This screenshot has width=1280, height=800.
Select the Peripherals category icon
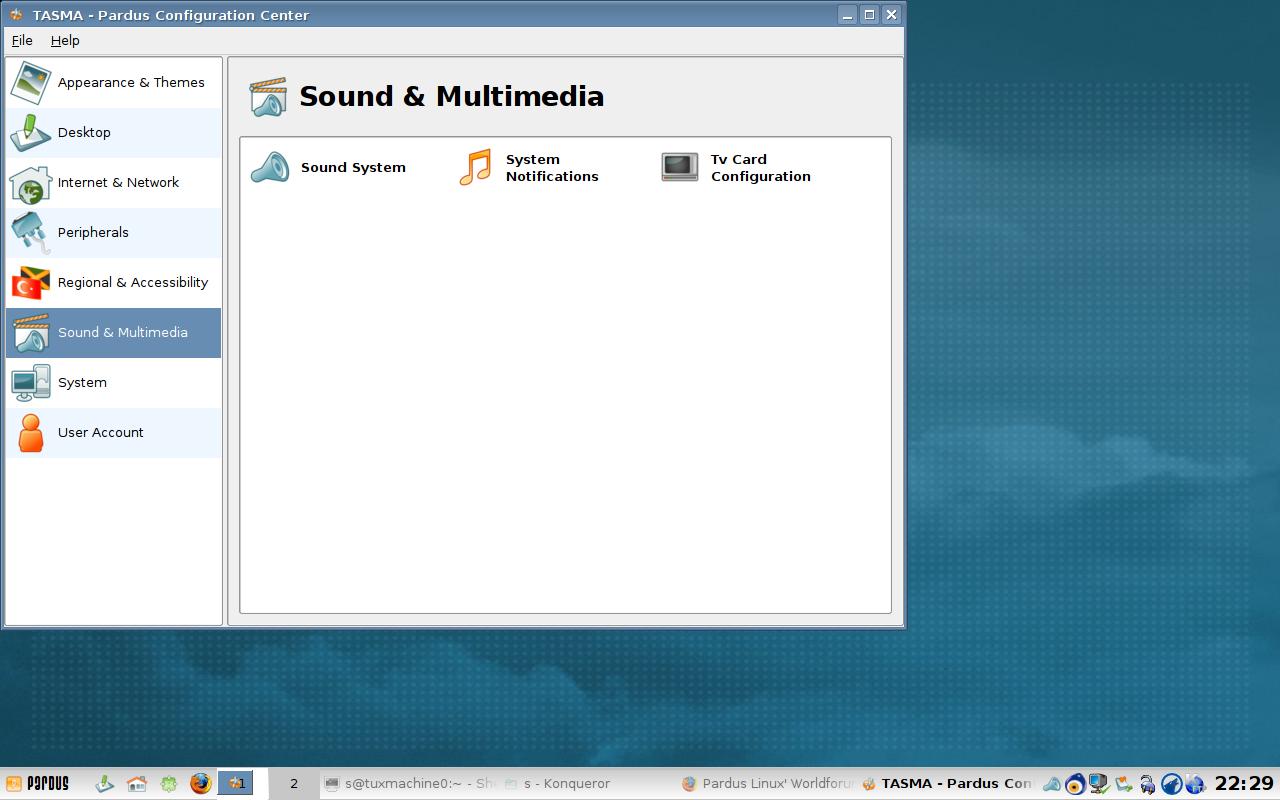click(30, 233)
